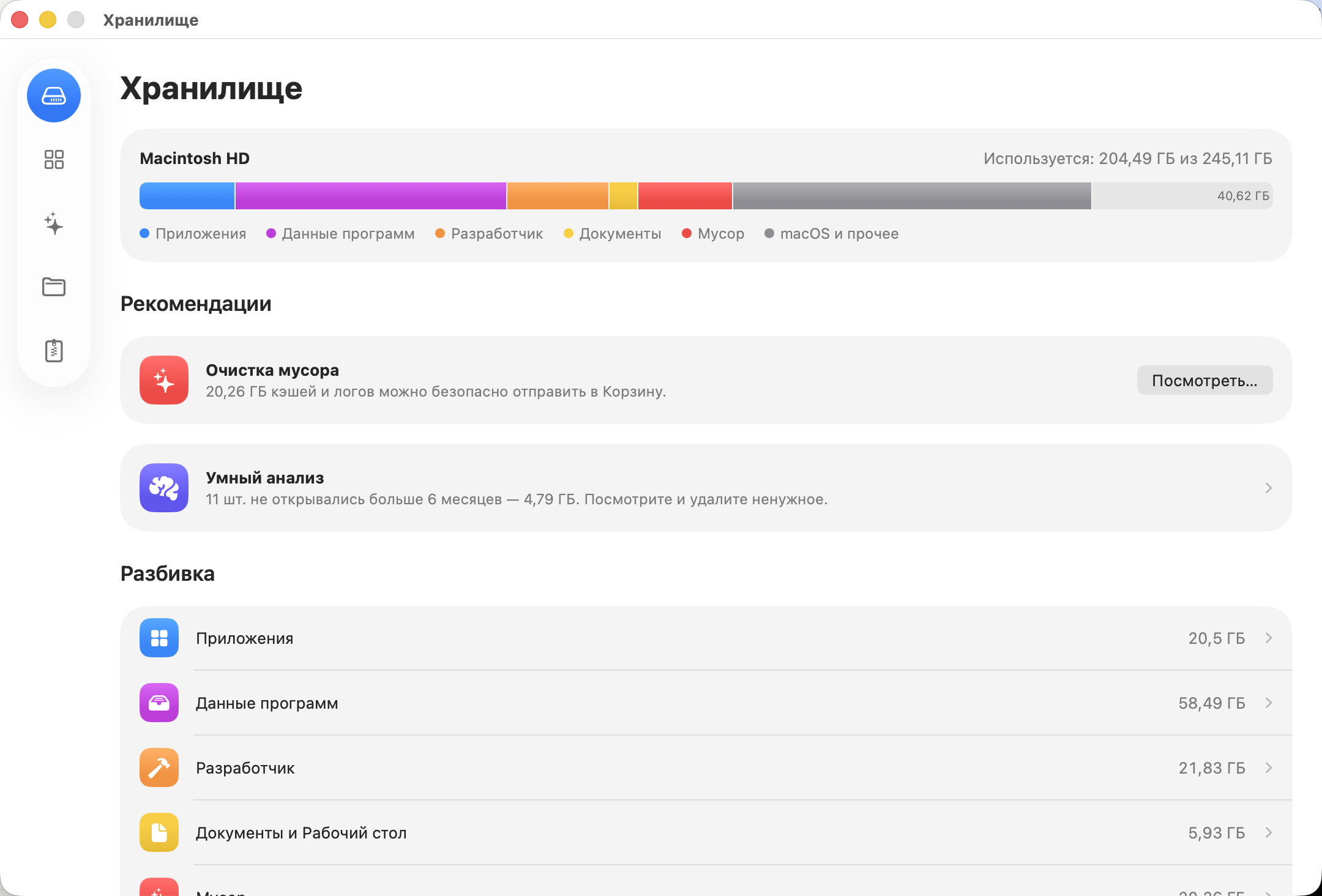Open the Storage drive sidebar icon
The image size is (1322, 896).
tap(54, 95)
